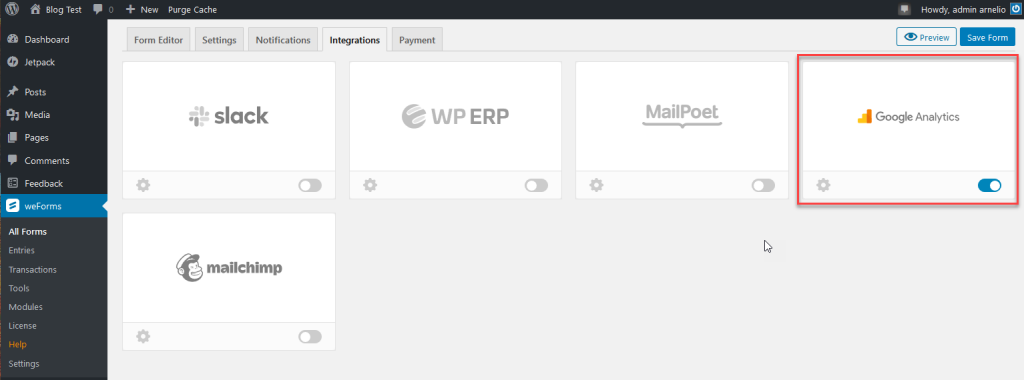
Task: Open Transactions submenu item
Action: (33, 270)
